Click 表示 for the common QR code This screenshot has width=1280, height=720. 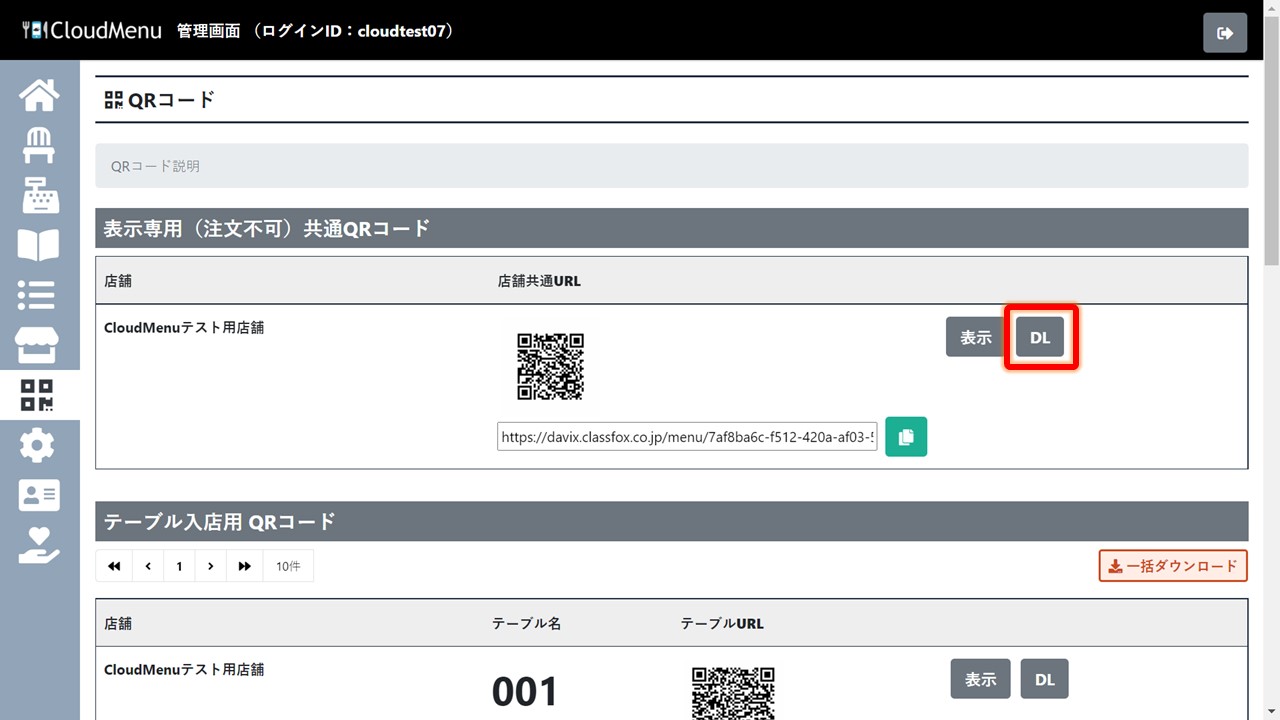point(976,337)
